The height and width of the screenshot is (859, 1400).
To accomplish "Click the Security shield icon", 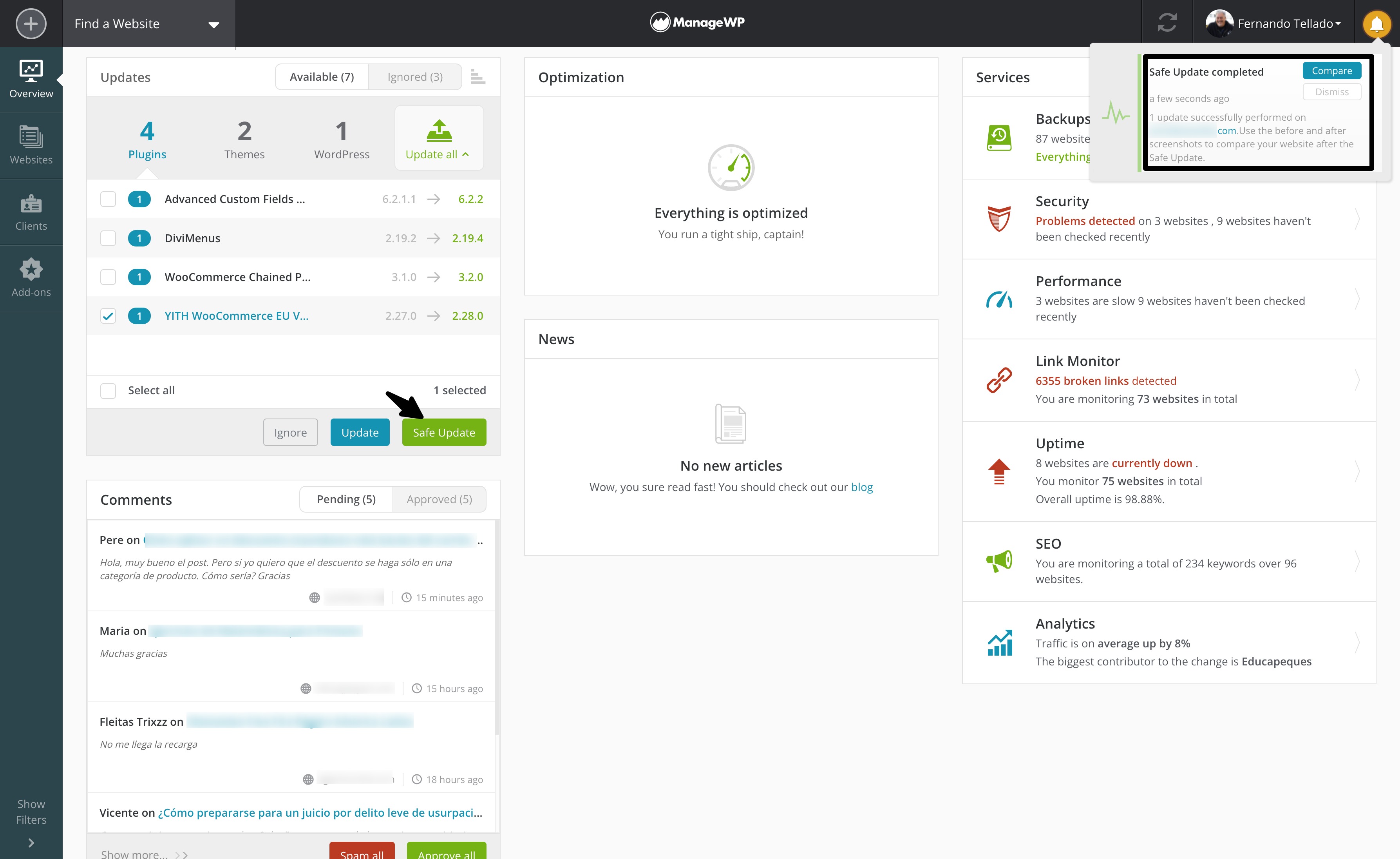I will point(998,219).
